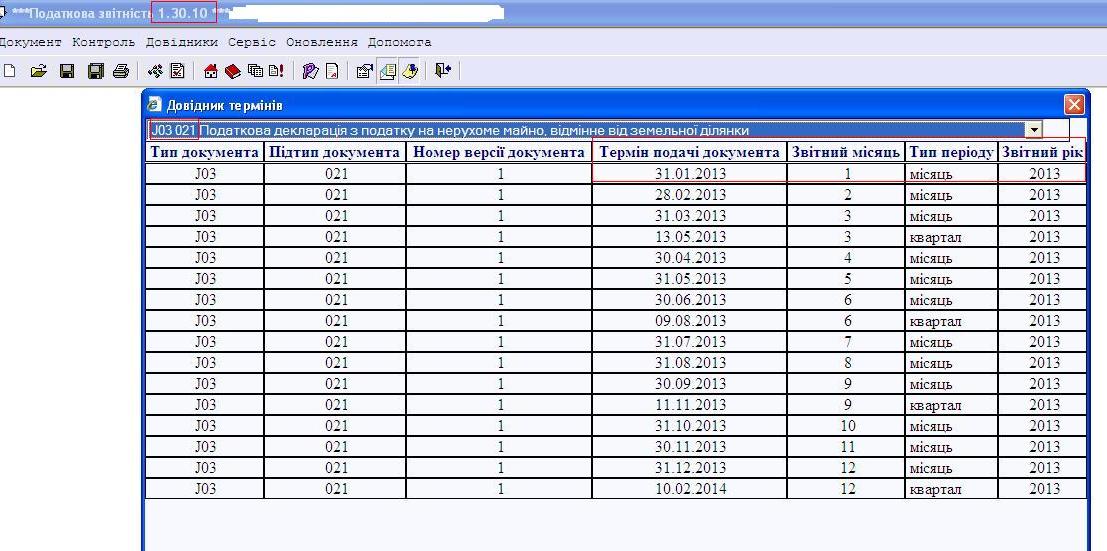Image resolution: width=1107 pixels, height=551 pixels.
Task: Open the Довідники menu
Action: (181, 43)
